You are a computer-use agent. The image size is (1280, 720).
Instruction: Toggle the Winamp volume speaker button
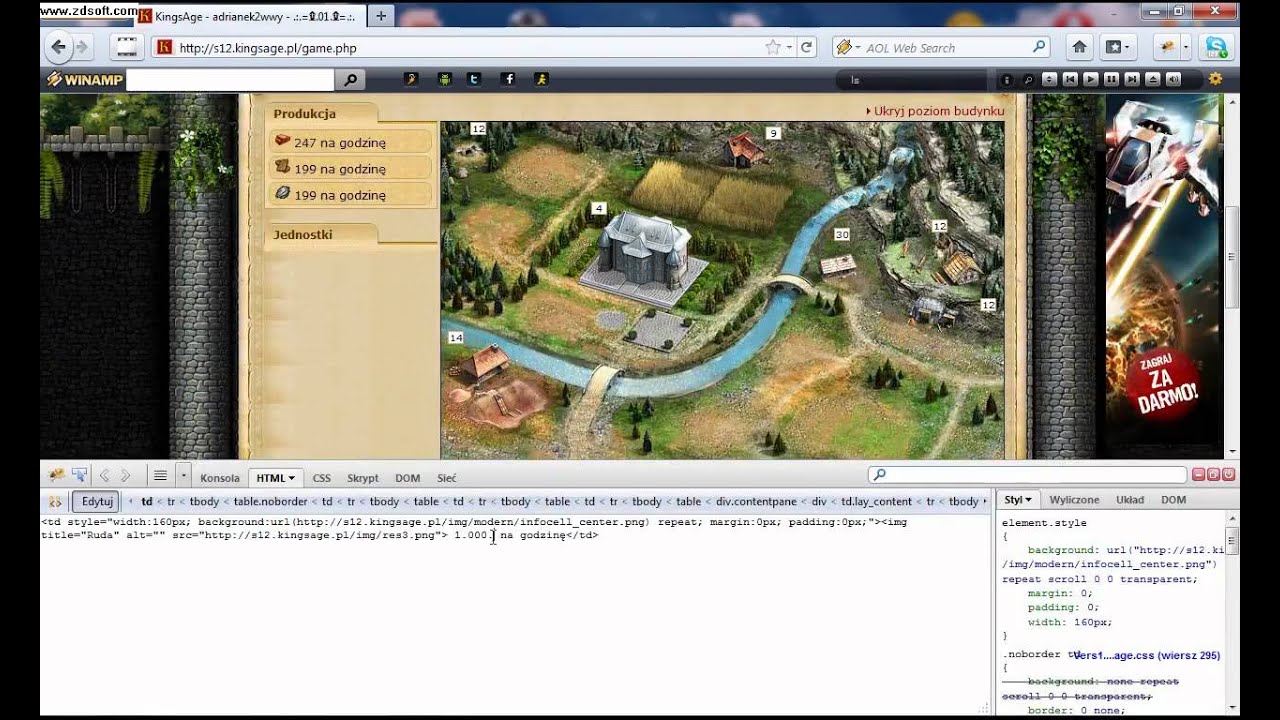(1173, 79)
